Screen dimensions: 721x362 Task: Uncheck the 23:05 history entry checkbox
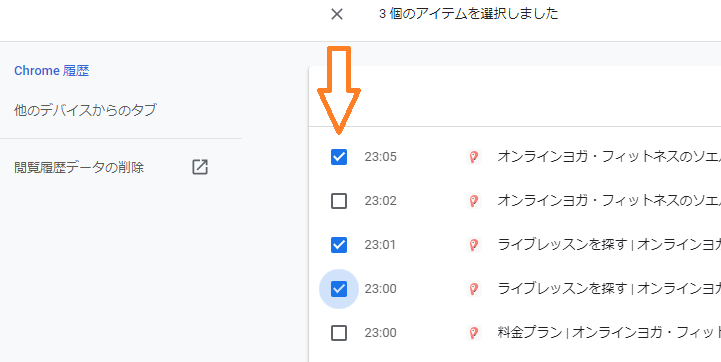[x=339, y=157]
